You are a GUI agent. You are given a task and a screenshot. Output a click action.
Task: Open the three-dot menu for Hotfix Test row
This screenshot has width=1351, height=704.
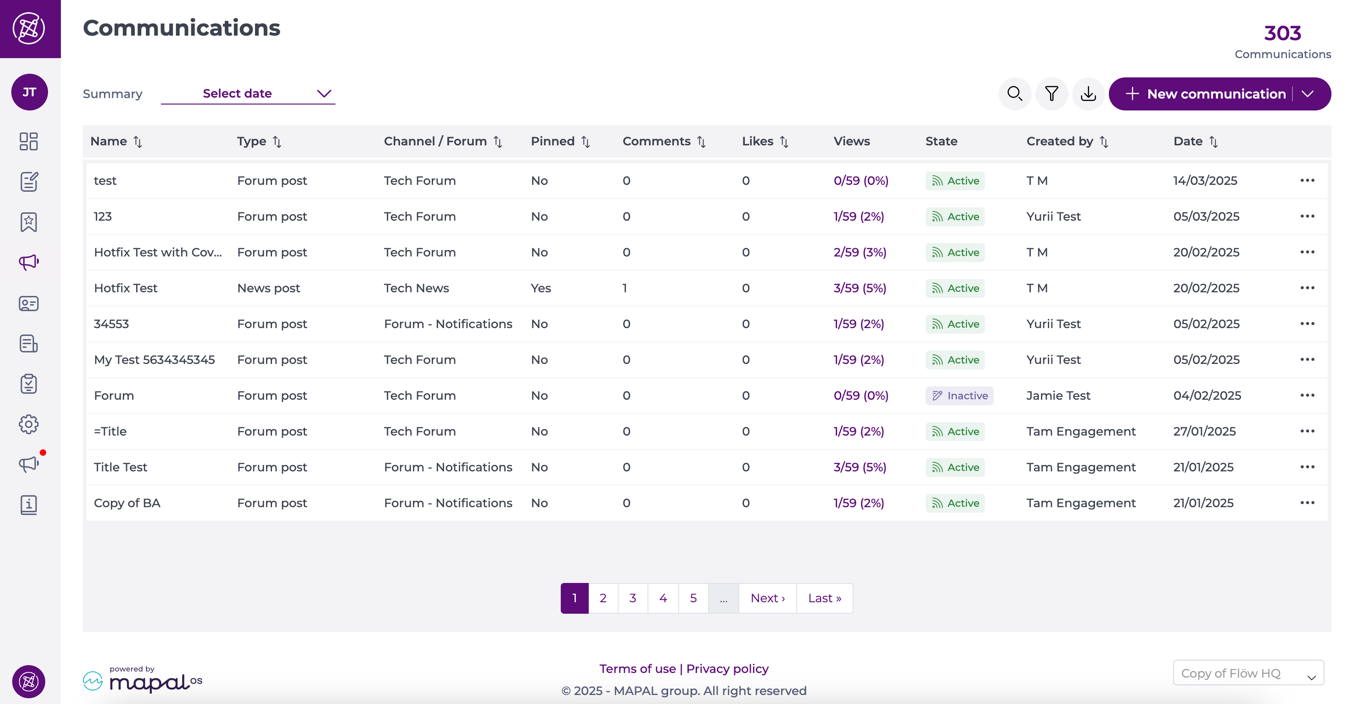point(1307,288)
